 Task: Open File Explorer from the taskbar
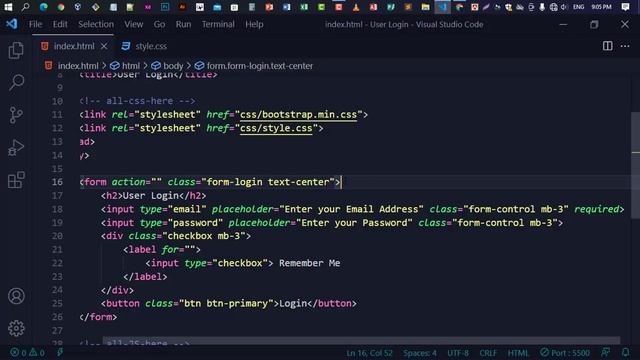coord(425,7)
